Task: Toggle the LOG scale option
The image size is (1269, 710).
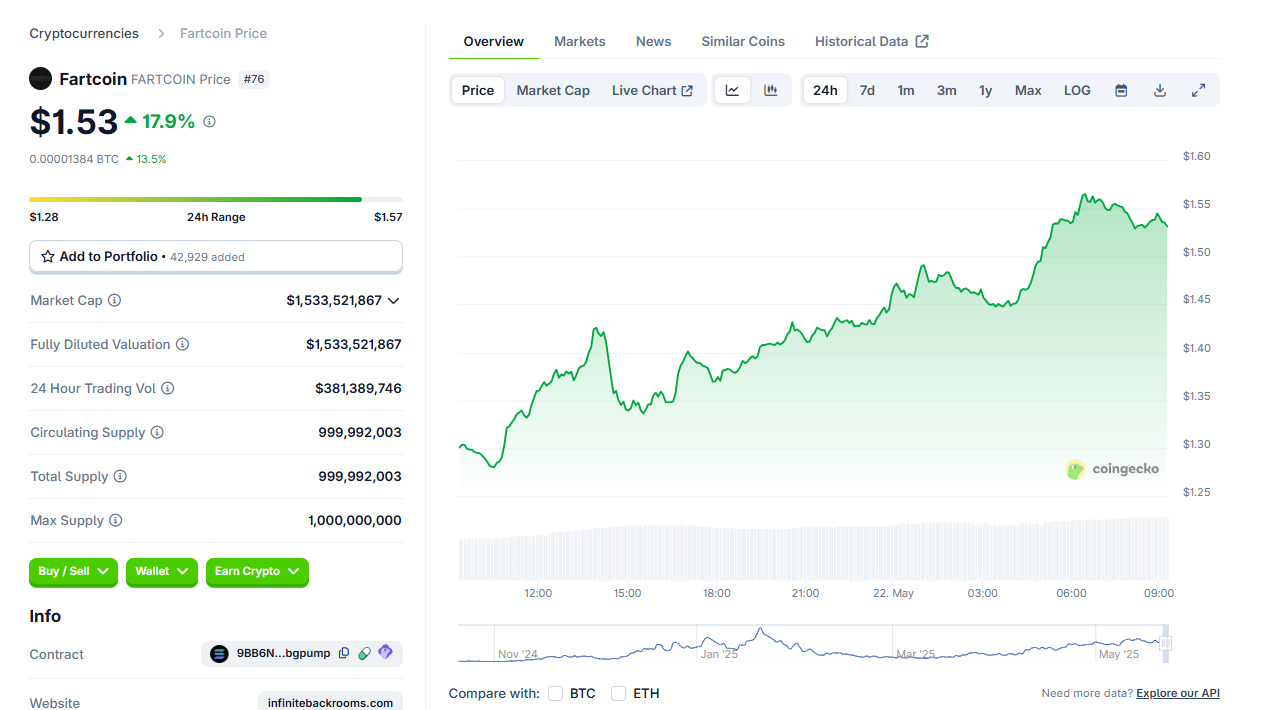Action: [x=1077, y=90]
